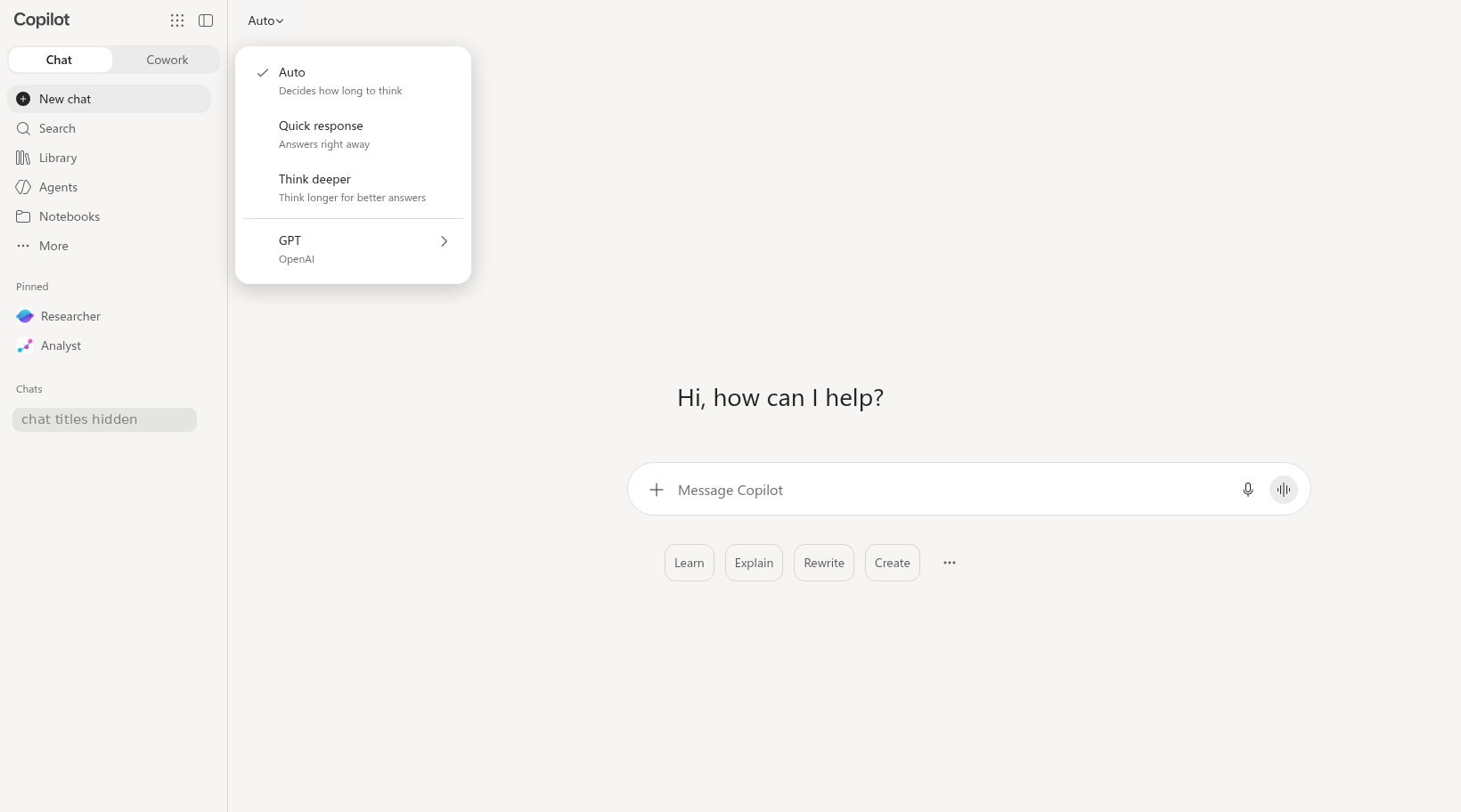Click the hidden chat titles item
The width and height of the screenshot is (1461, 812).
pos(104,419)
